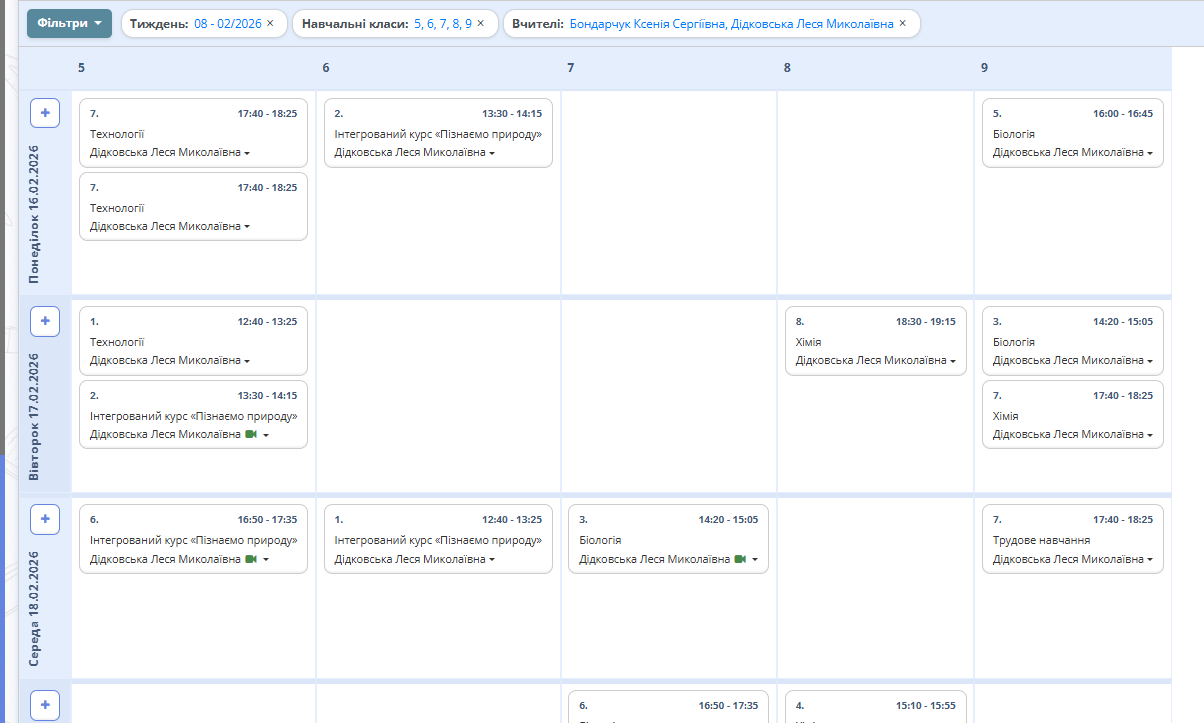
Task: Select class 6 column header
Action: click(x=326, y=68)
